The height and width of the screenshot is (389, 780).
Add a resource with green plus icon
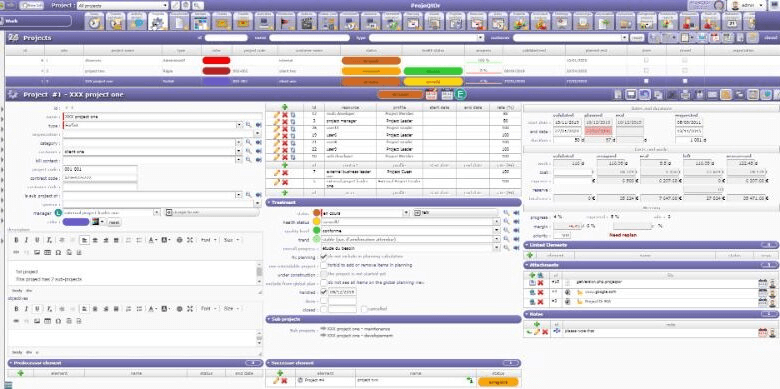click(x=285, y=107)
